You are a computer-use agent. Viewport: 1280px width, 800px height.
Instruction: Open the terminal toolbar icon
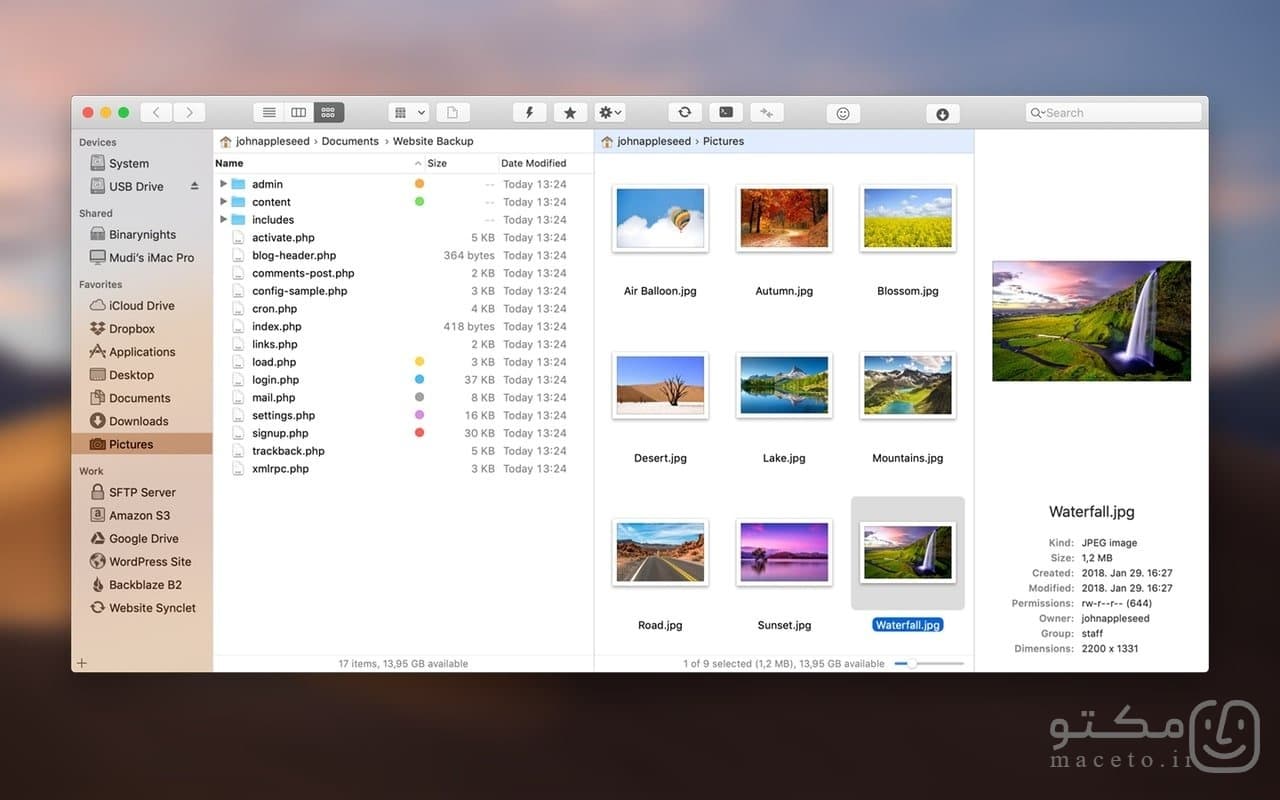[x=726, y=113]
